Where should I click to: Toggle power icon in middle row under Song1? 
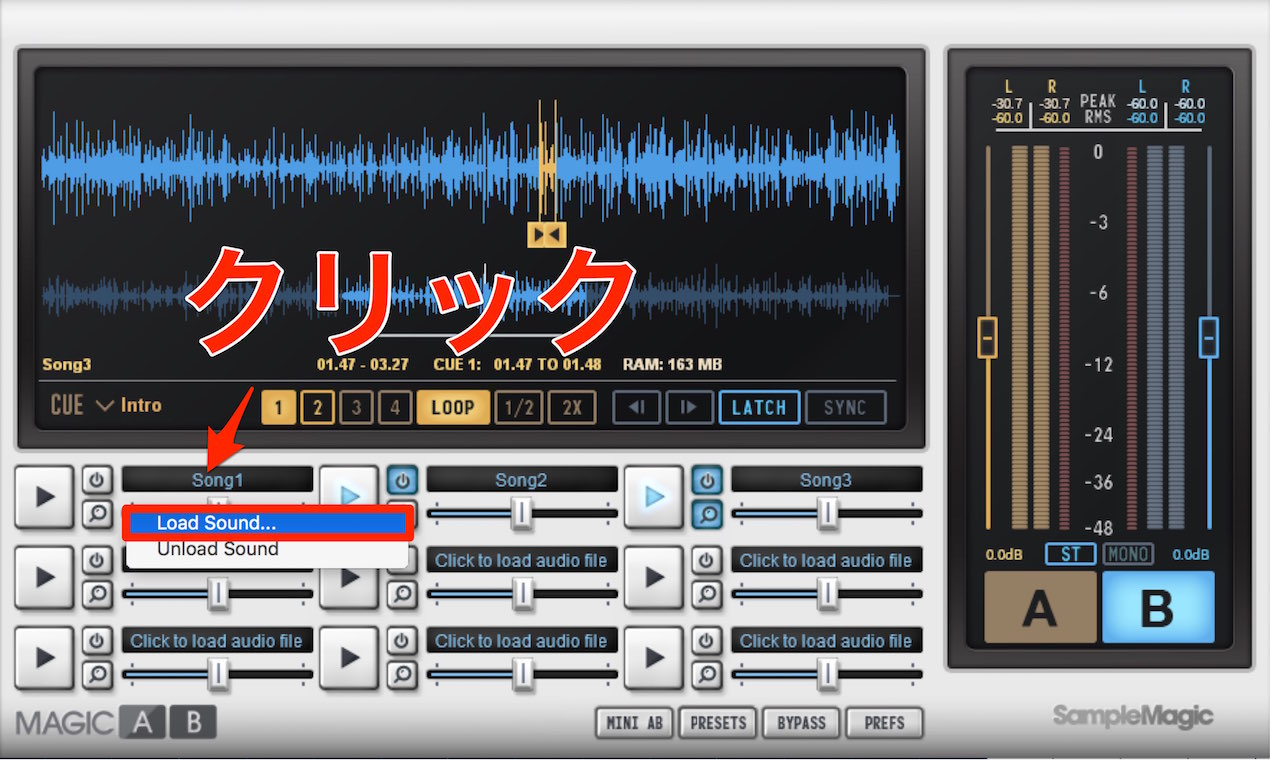tap(97, 560)
